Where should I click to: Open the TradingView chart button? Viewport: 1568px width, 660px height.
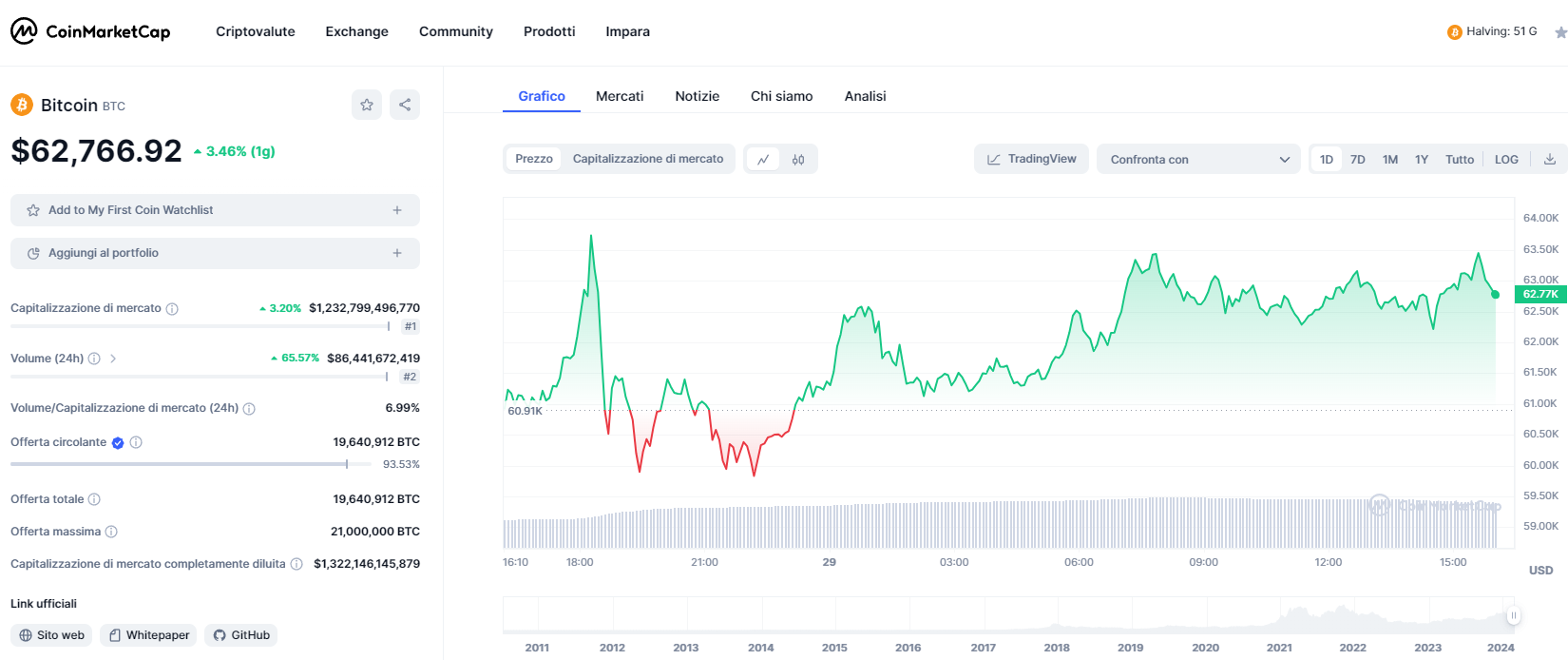(1031, 159)
